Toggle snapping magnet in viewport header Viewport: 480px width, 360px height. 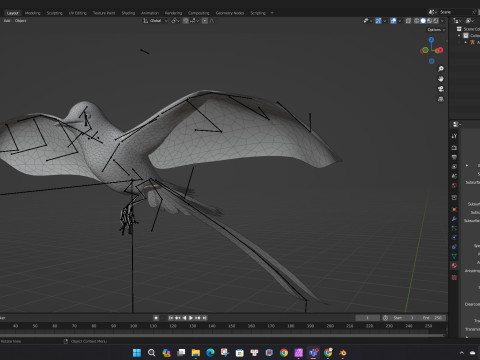pyautogui.click(x=186, y=21)
